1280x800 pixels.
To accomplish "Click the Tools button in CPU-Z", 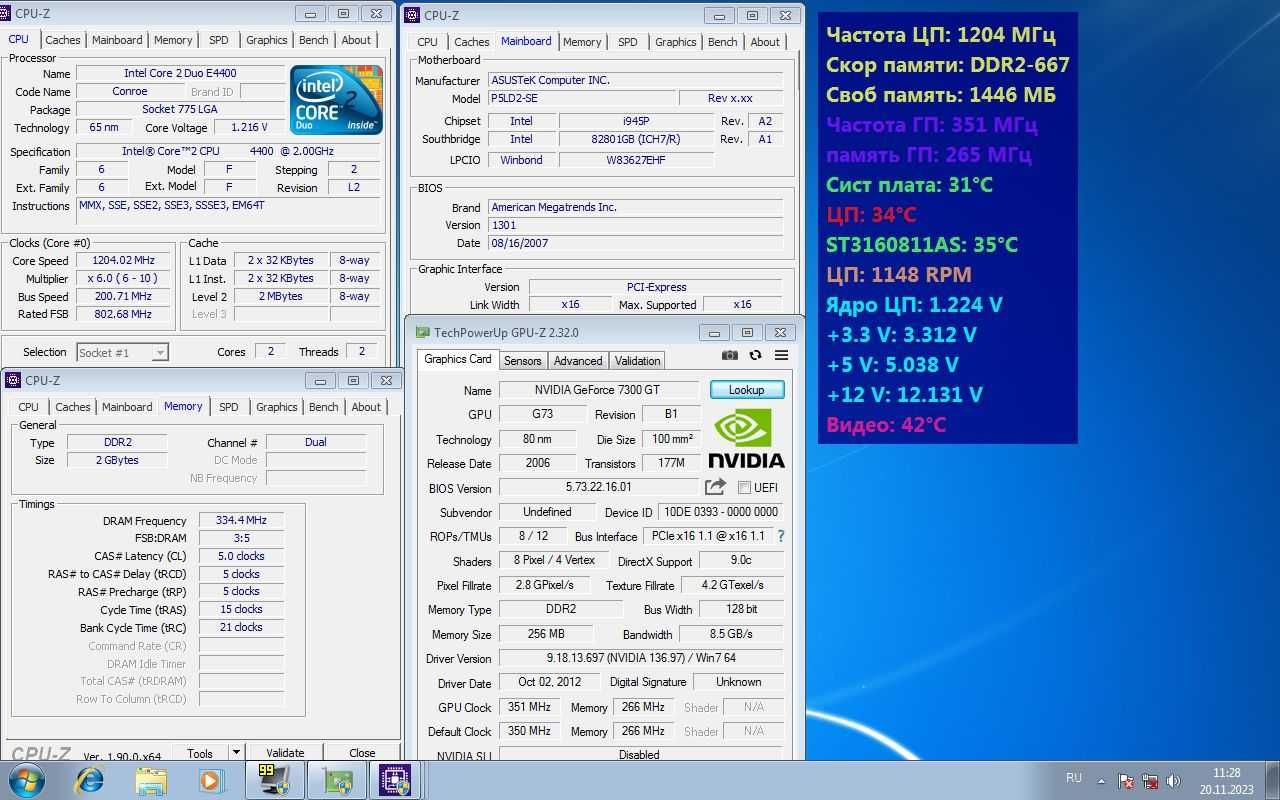I will [200, 753].
